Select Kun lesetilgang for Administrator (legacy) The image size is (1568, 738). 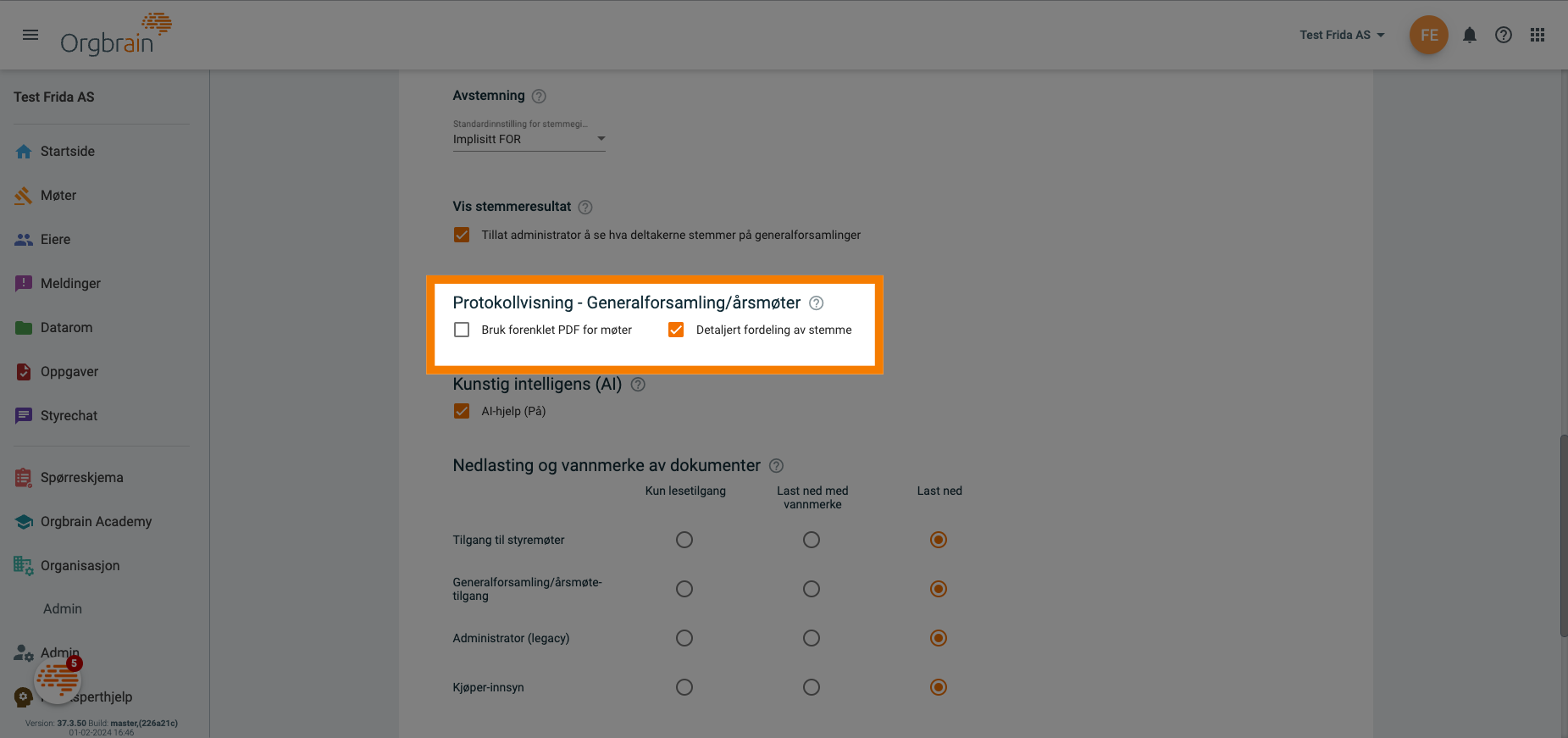[x=684, y=638]
